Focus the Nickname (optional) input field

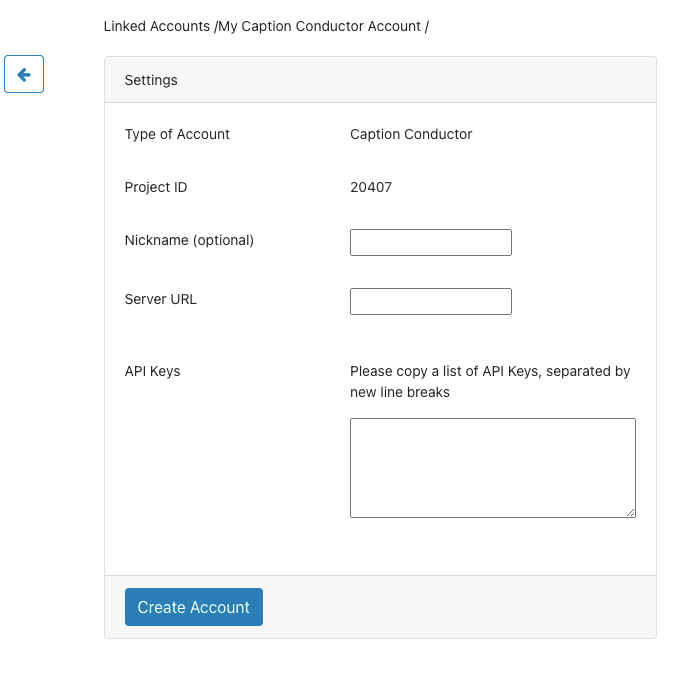point(430,242)
